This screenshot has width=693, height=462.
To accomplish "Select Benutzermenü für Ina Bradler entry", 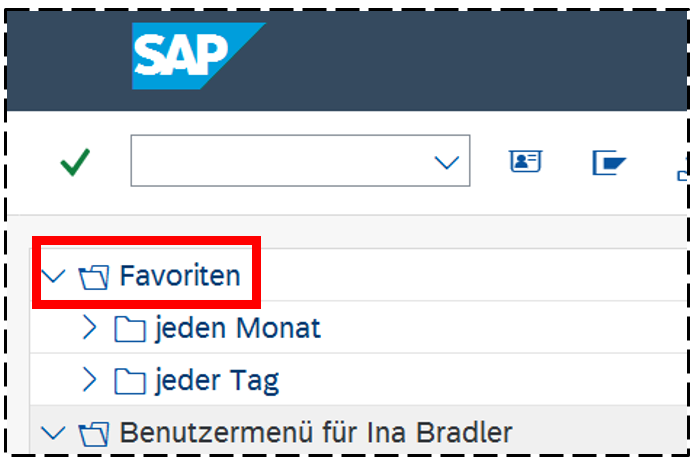I will [315, 433].
